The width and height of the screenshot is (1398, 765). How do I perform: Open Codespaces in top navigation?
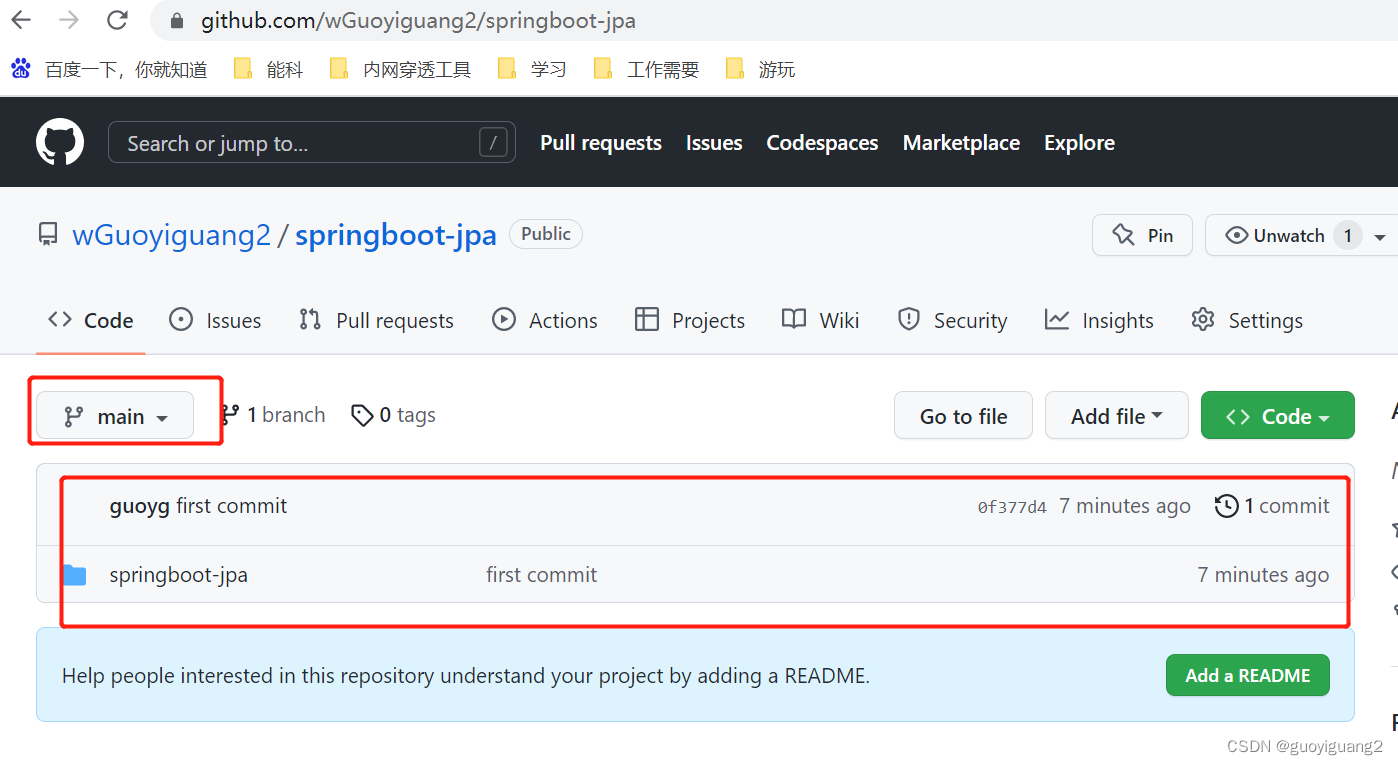click(x=822, y=143)
